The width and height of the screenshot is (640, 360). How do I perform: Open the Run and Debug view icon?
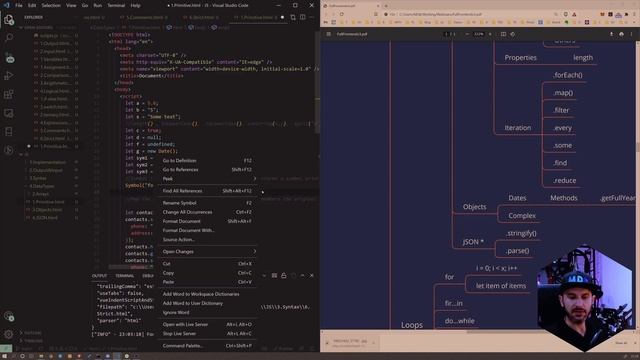pos(9,76)
